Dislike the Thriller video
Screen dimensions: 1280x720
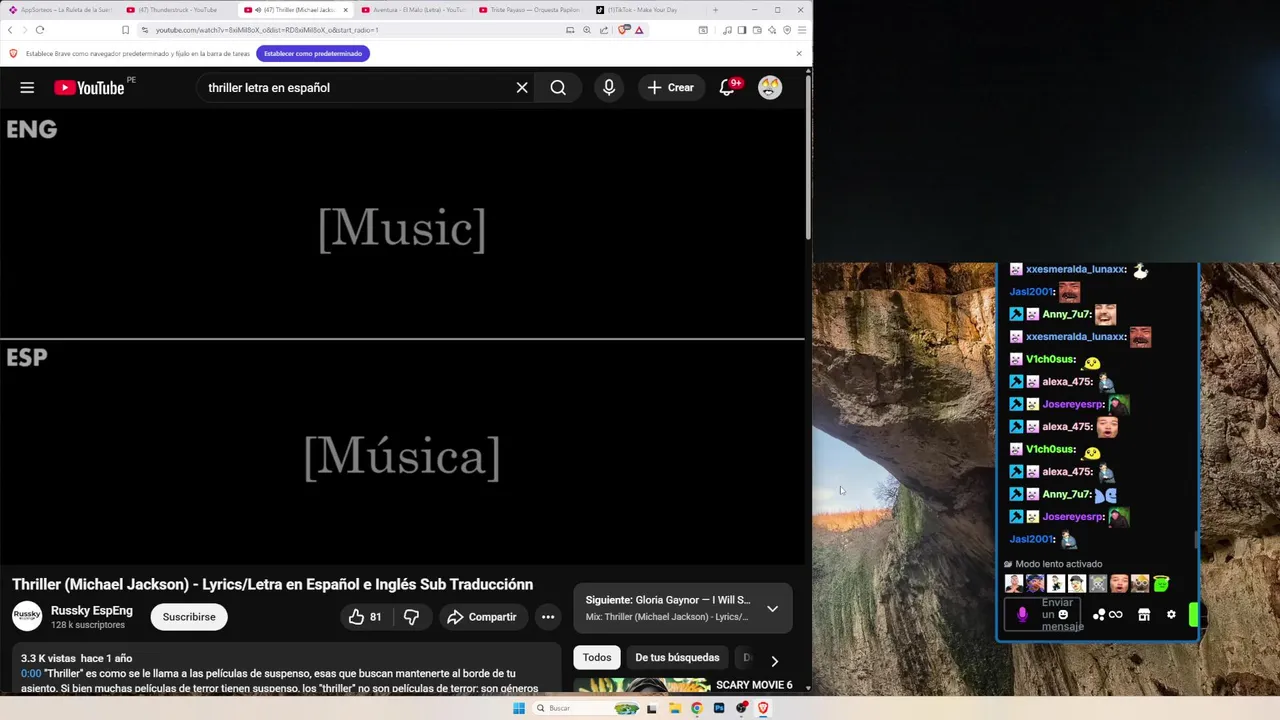[x=411, y=617]
